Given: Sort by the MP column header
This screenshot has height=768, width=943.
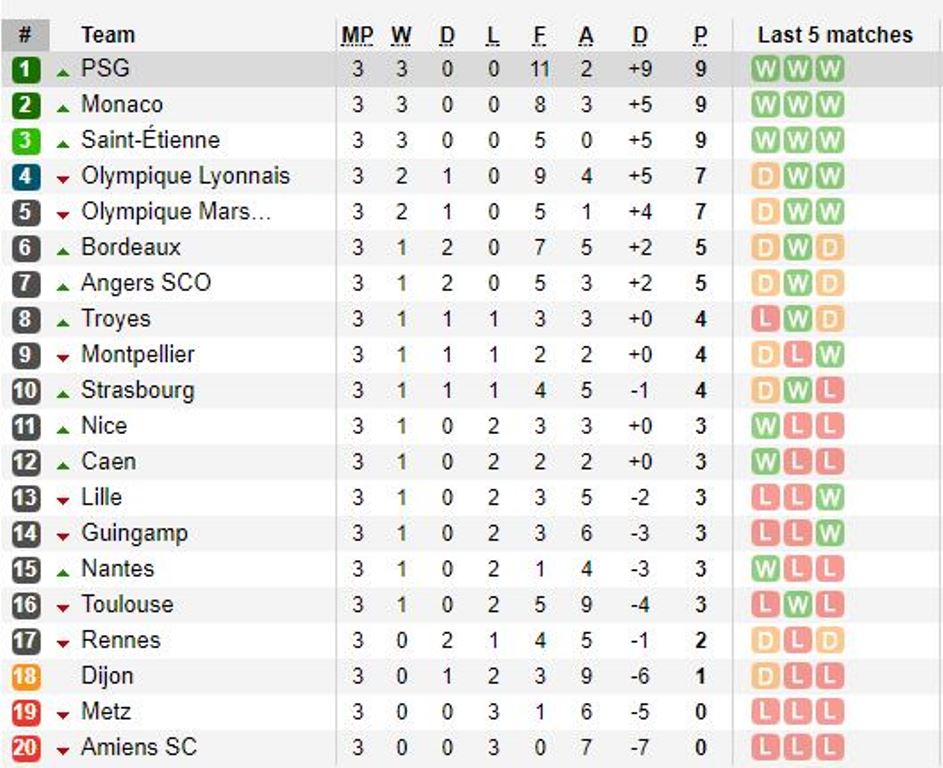Looking at the screenshot, I should [357, 35].
